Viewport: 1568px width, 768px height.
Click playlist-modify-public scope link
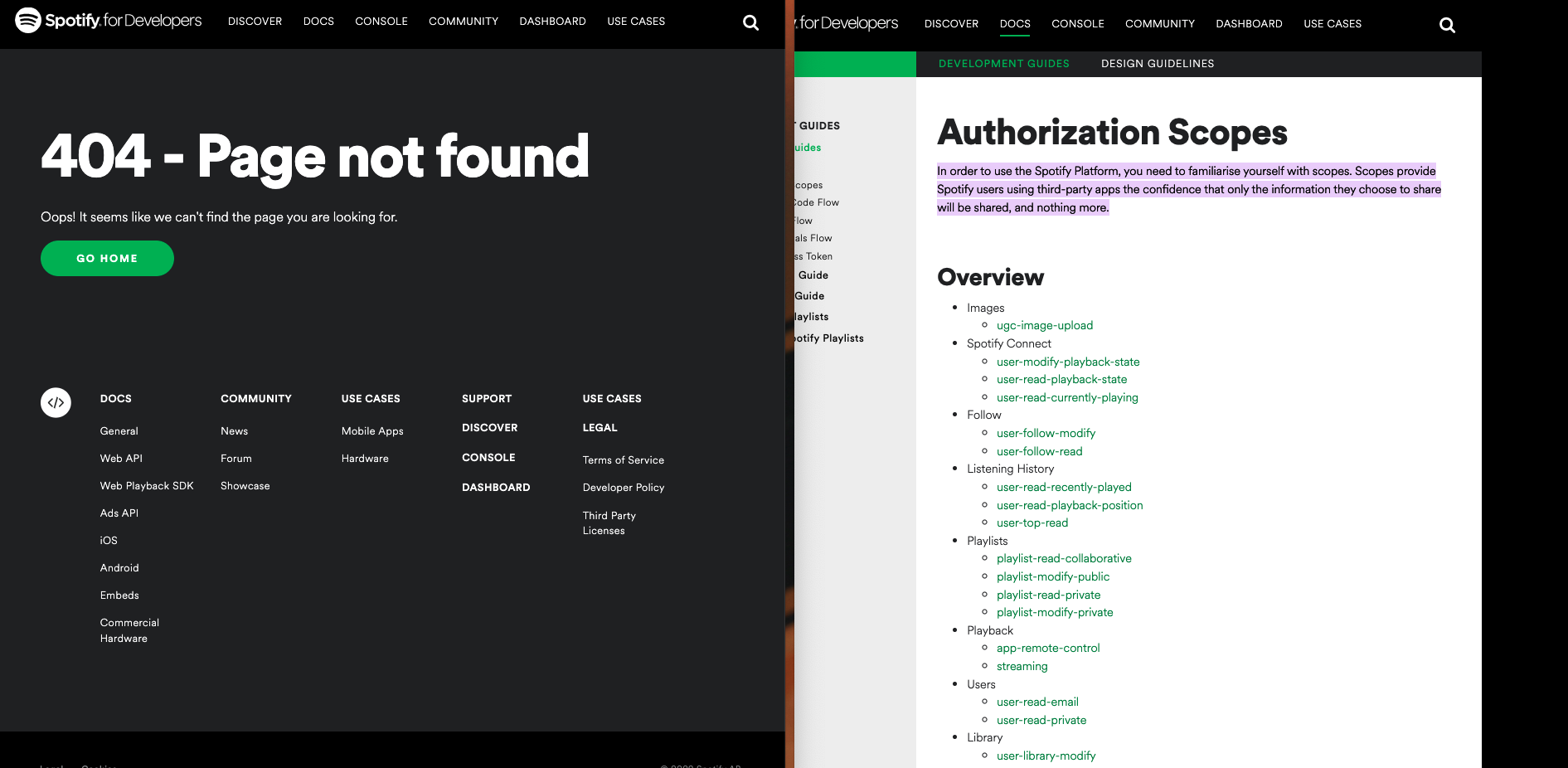(x=1053, y=577)
